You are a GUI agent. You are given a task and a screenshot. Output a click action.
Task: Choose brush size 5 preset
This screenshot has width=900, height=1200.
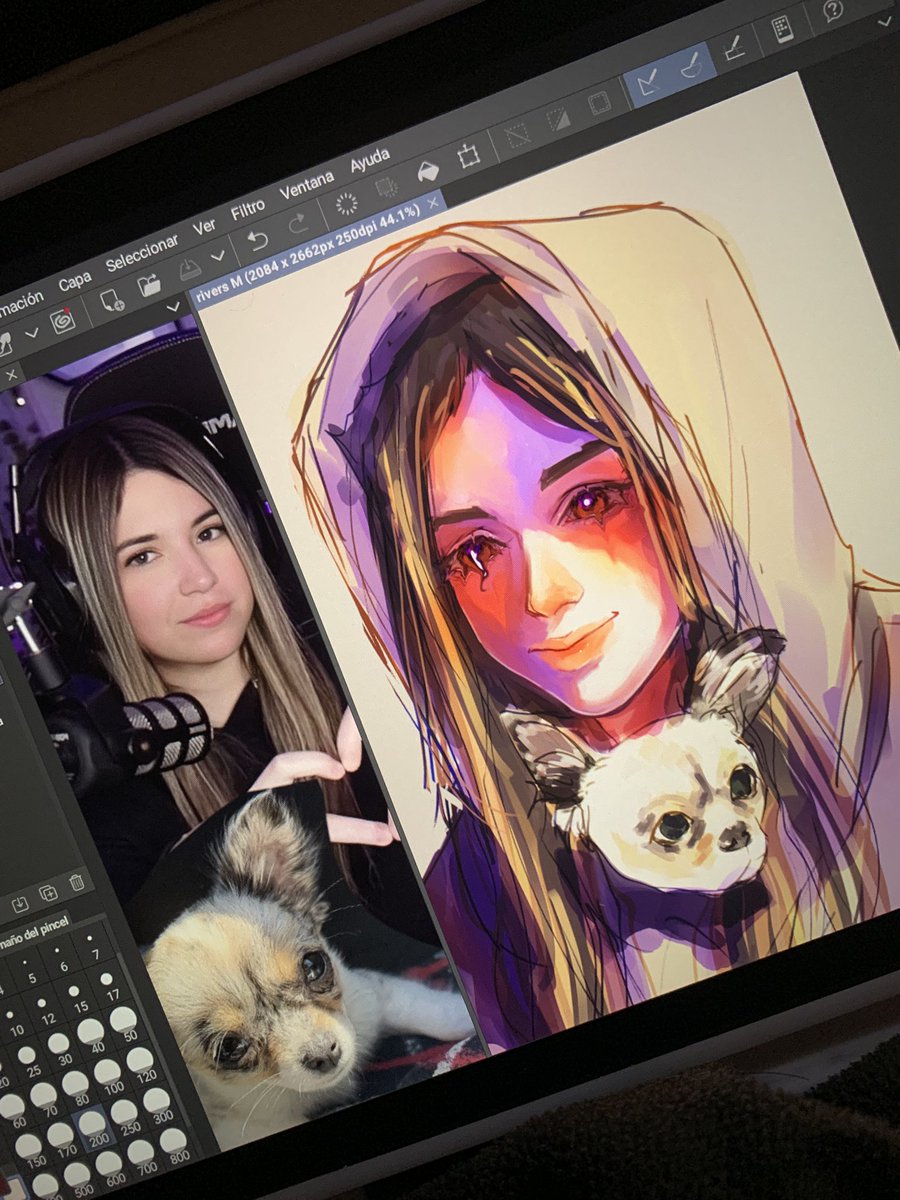click(x=28, y=969)
